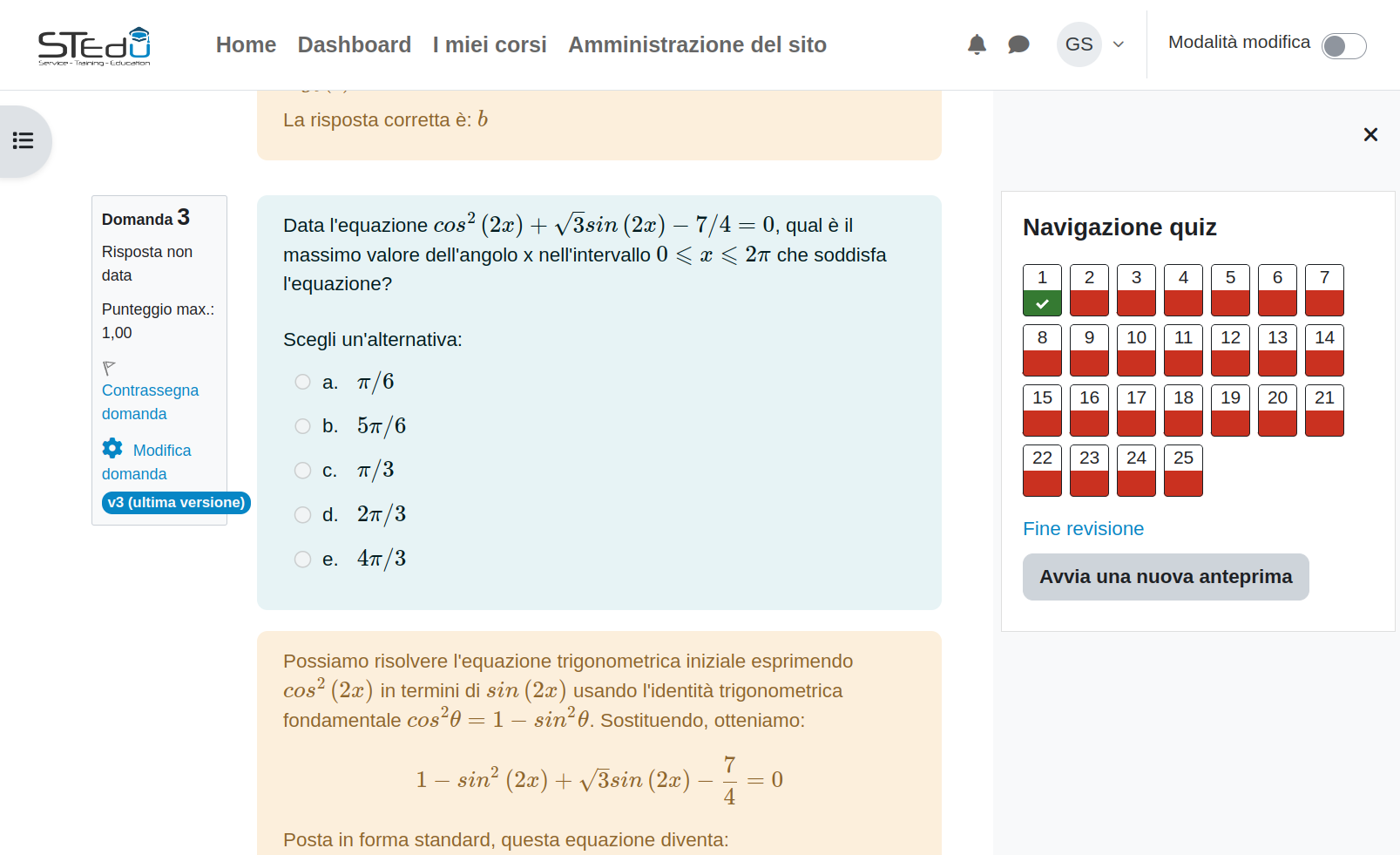Open the course index drawer icon
The height and width of the screenshot is (855, 1400).
pos(24,140)
